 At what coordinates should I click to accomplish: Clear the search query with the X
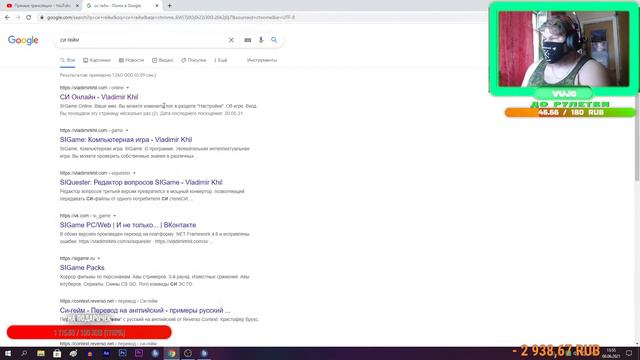[231, 40]
